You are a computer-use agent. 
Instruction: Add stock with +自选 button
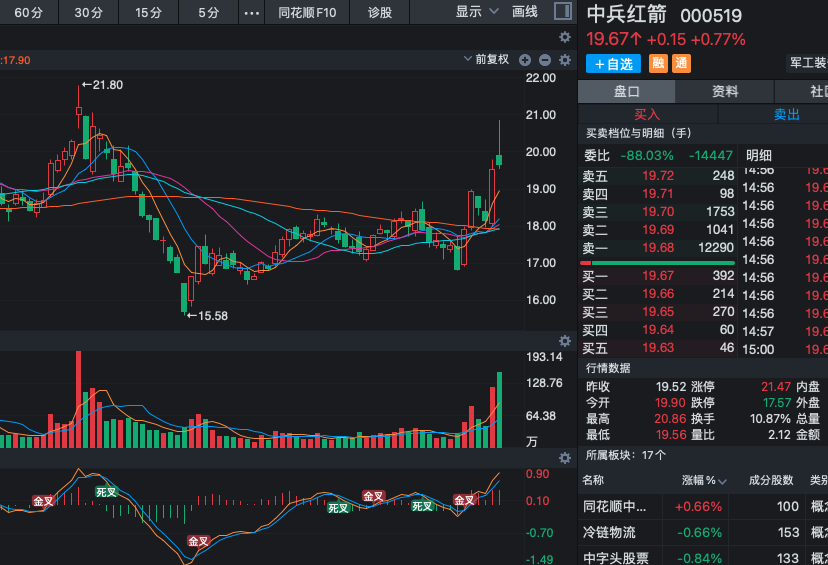613,64
